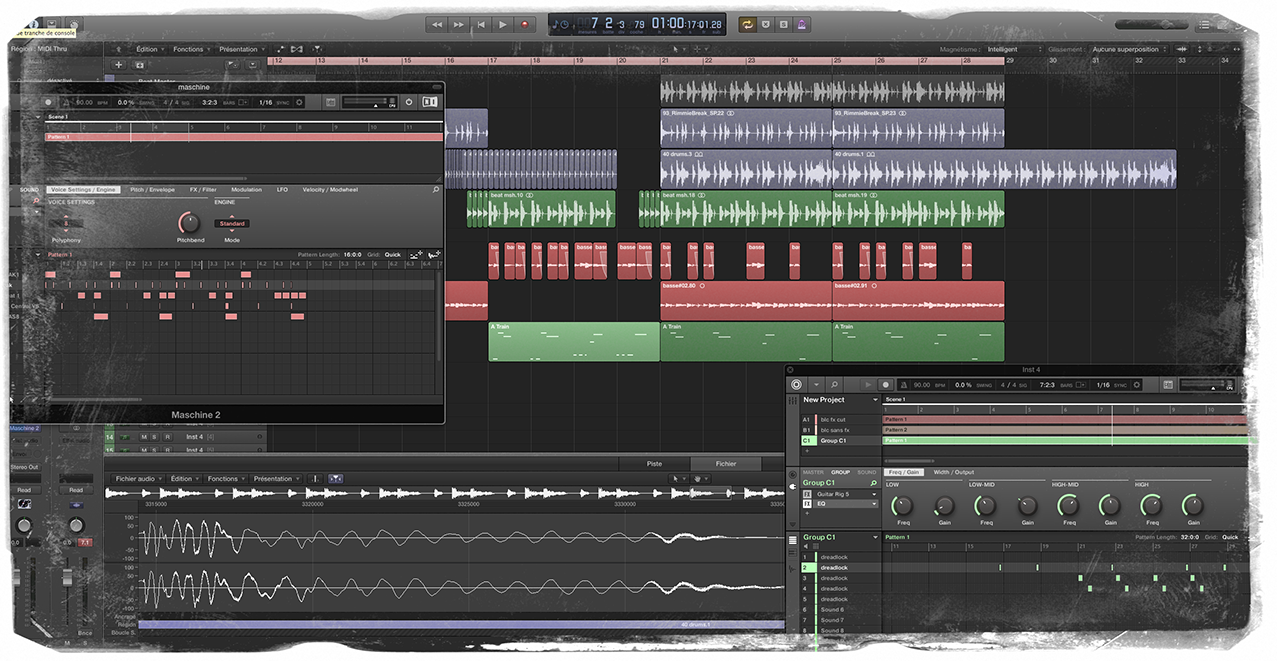Select group A1 blc fx cut
The width and height of the screenshot is (1277, 661).
click(840, 420)
